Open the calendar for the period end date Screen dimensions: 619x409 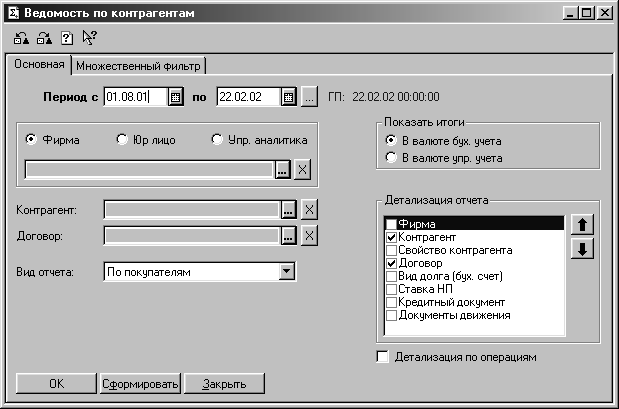tap(288, 97)
